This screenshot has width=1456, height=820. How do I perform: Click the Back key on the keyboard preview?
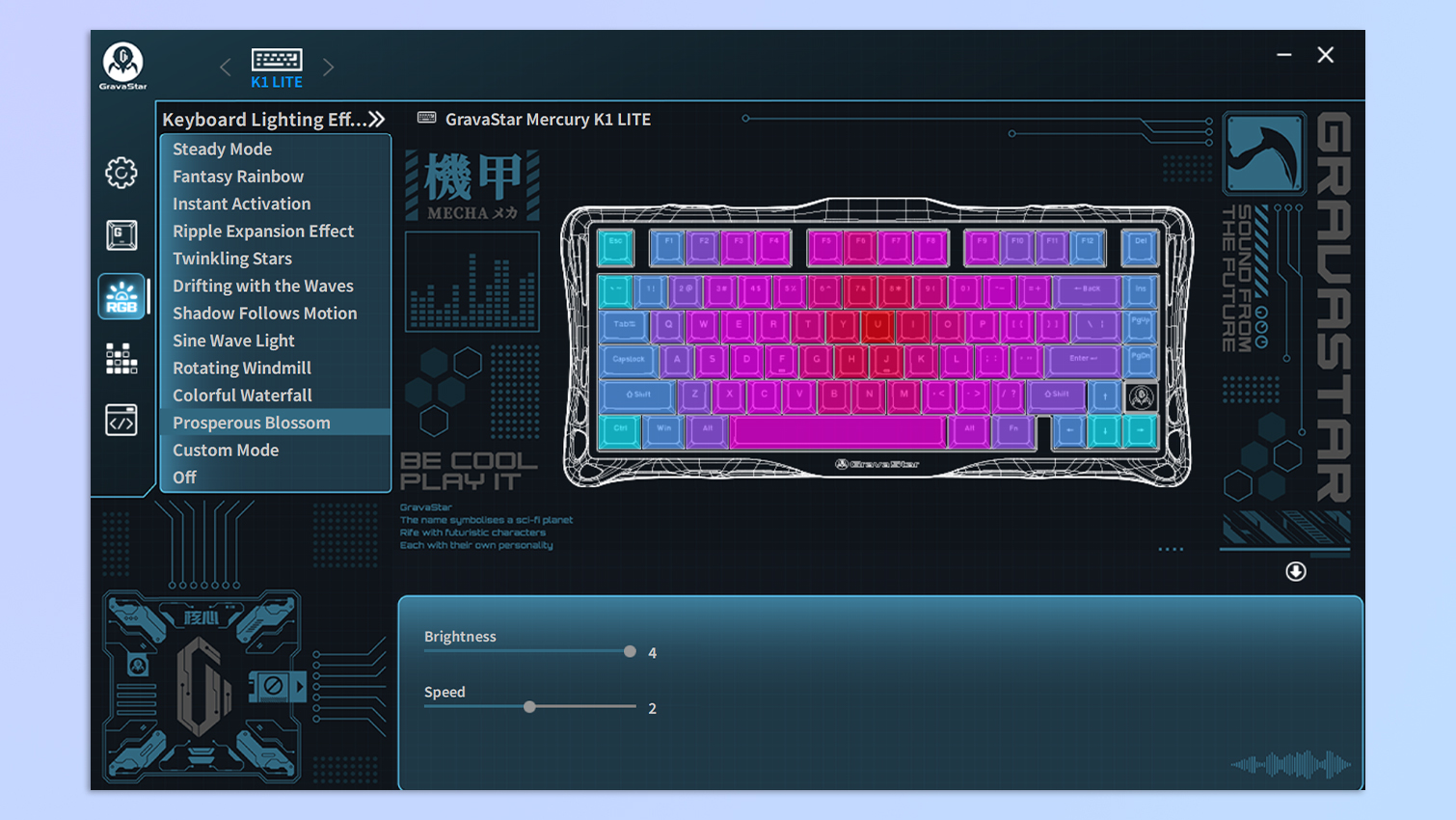point(1088,291)
